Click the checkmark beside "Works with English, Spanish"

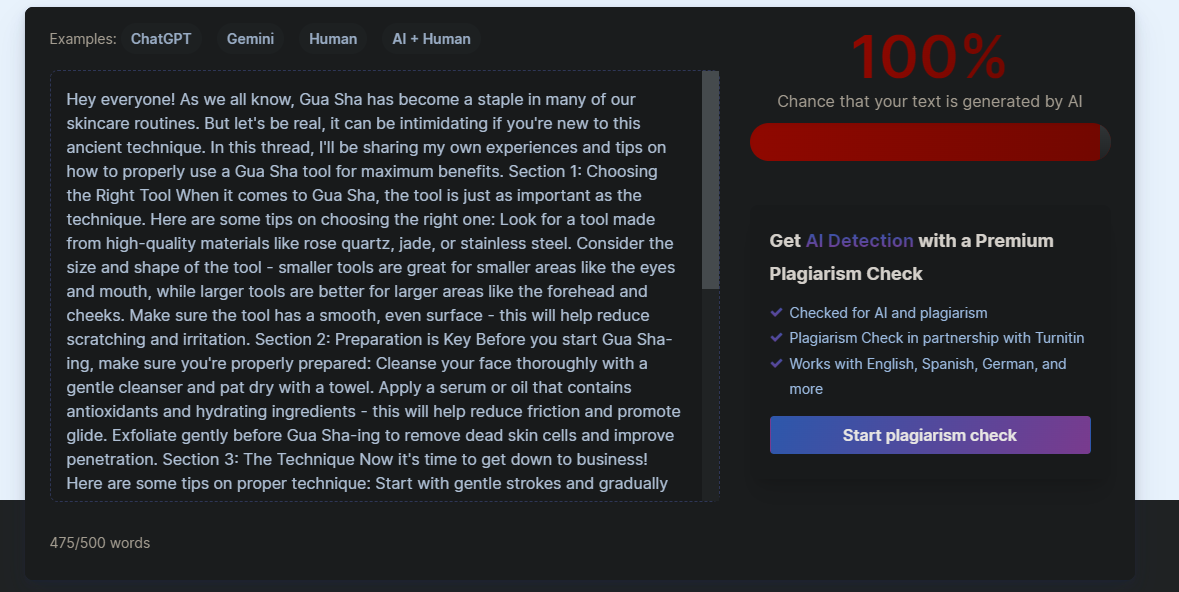(x=776, y=364)
